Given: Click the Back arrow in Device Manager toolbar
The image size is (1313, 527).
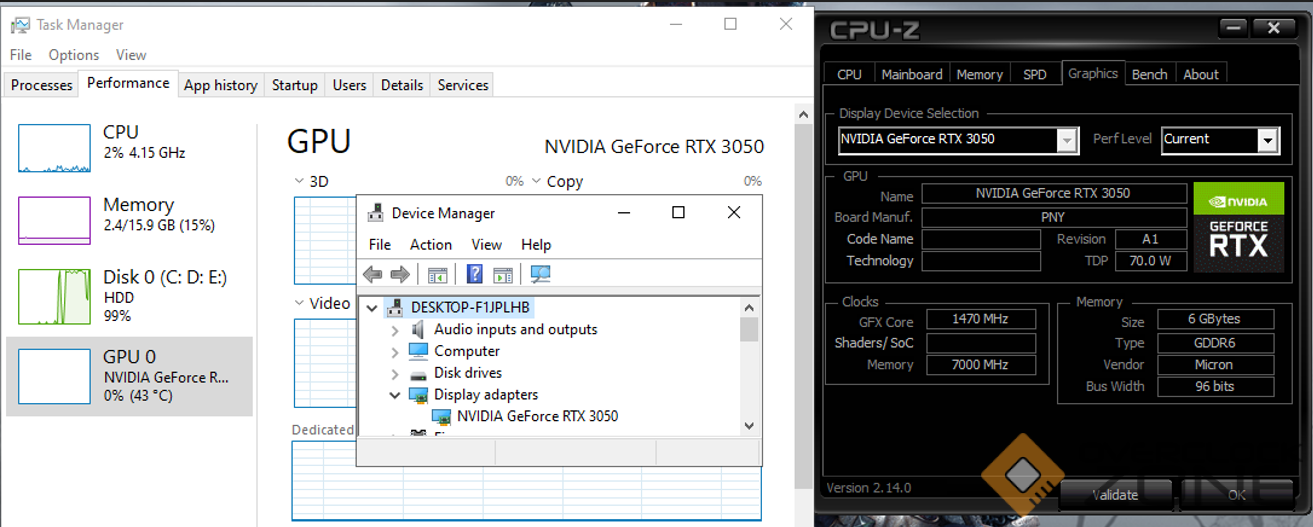Looking at the screenshot, I should (x=372, y=274).
